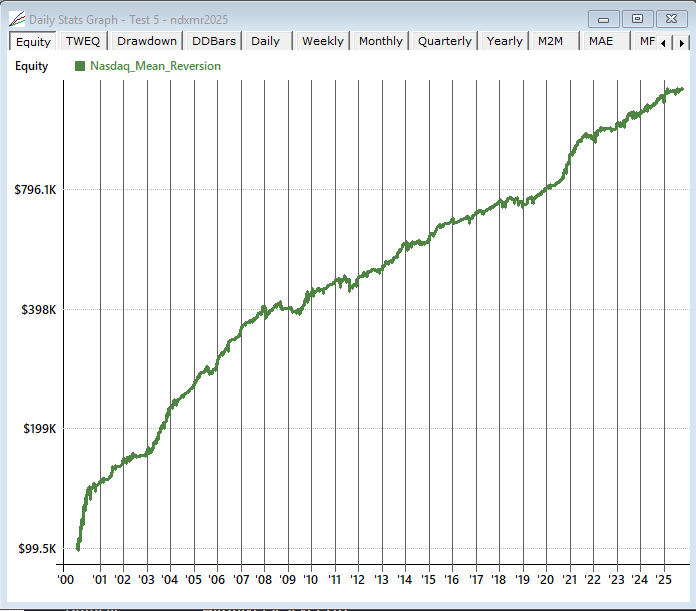The height and width of the screenshot is (611, 696).
Task: Minimize the Daily Stats Graph window
Action: pyautogui.click(x=603, y=18)
